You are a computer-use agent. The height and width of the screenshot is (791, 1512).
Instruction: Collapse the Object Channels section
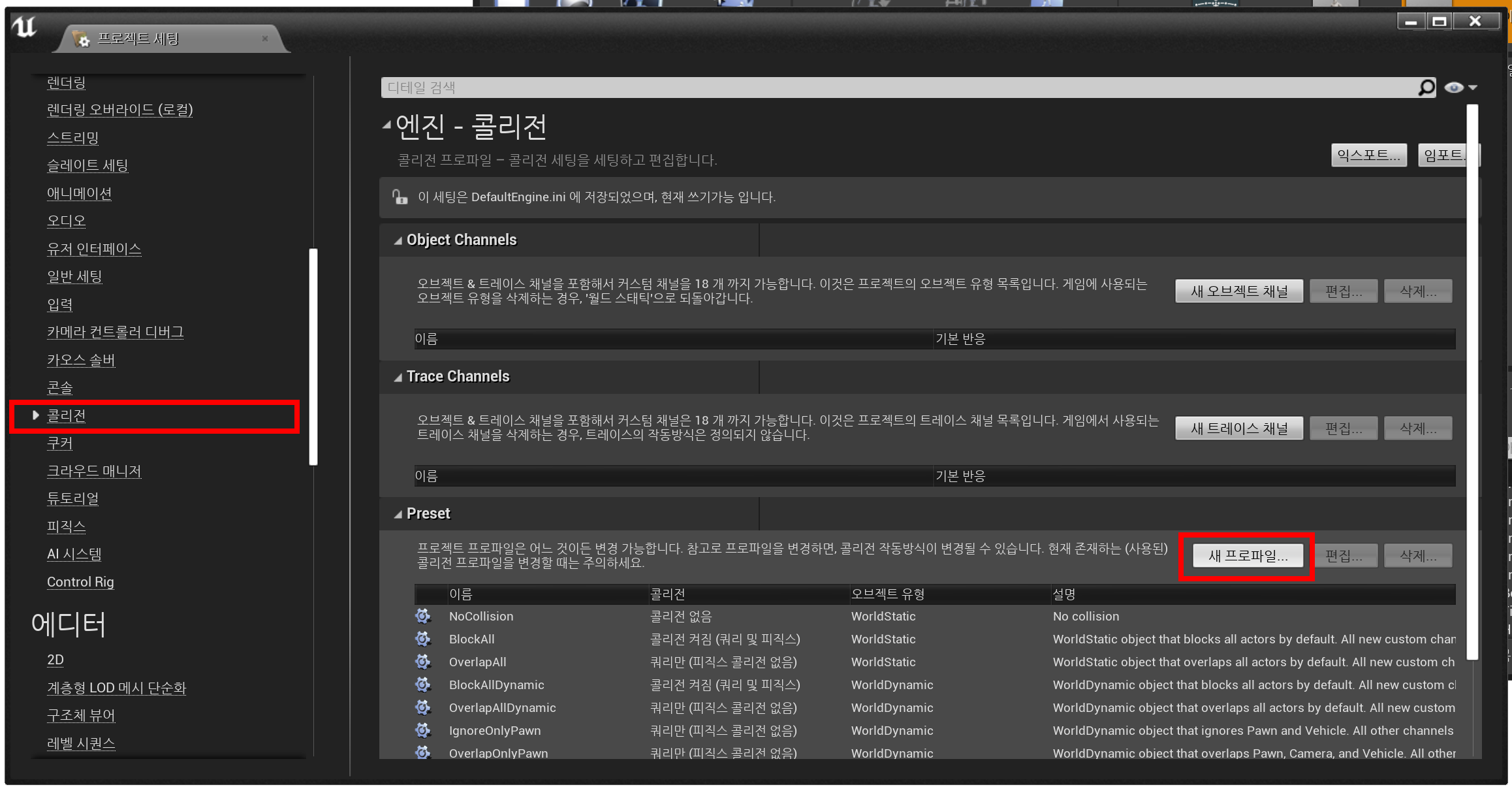pyautogui.click(x=398, y=240)
